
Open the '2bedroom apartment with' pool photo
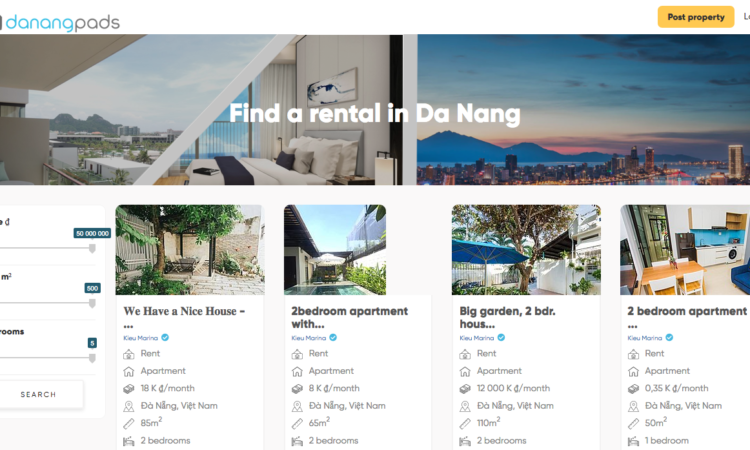(335, 250)
